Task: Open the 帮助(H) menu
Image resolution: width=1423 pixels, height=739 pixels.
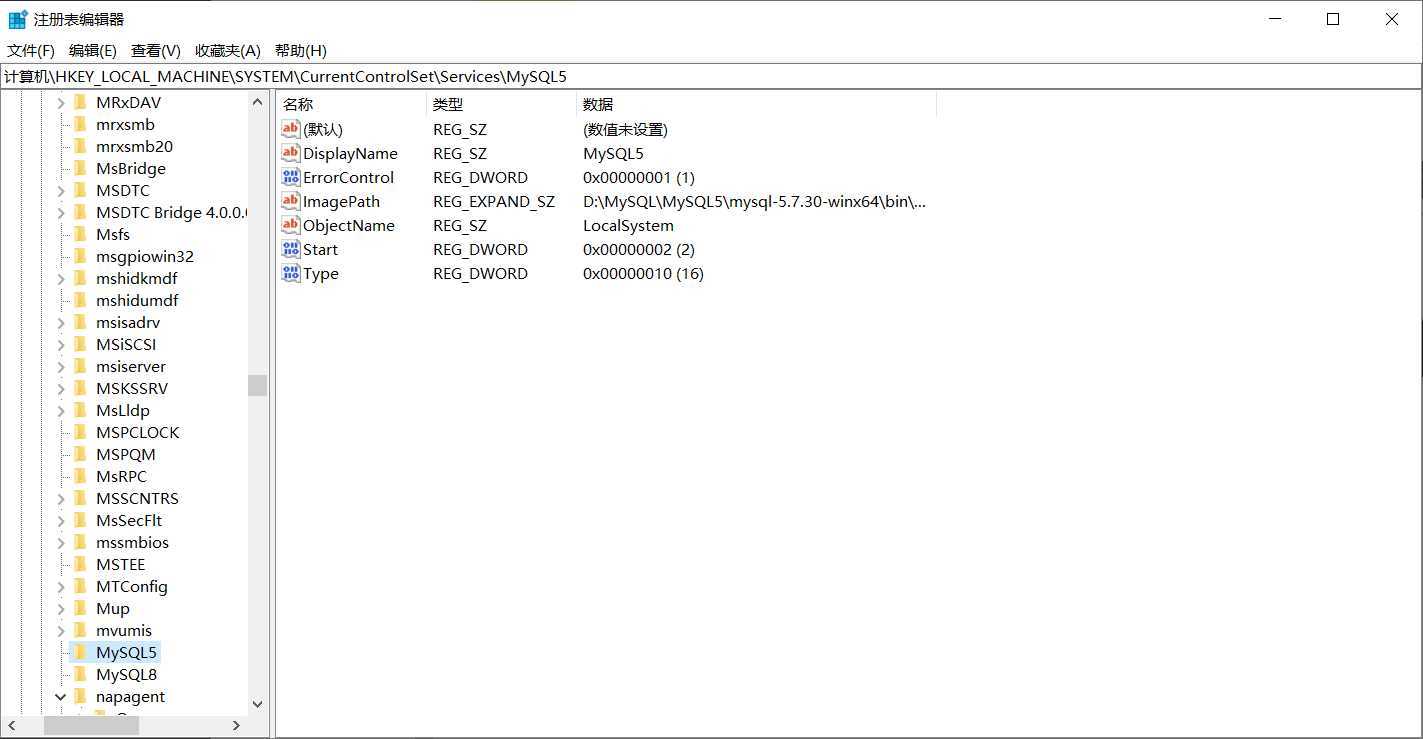Action: tap(300, 50)
